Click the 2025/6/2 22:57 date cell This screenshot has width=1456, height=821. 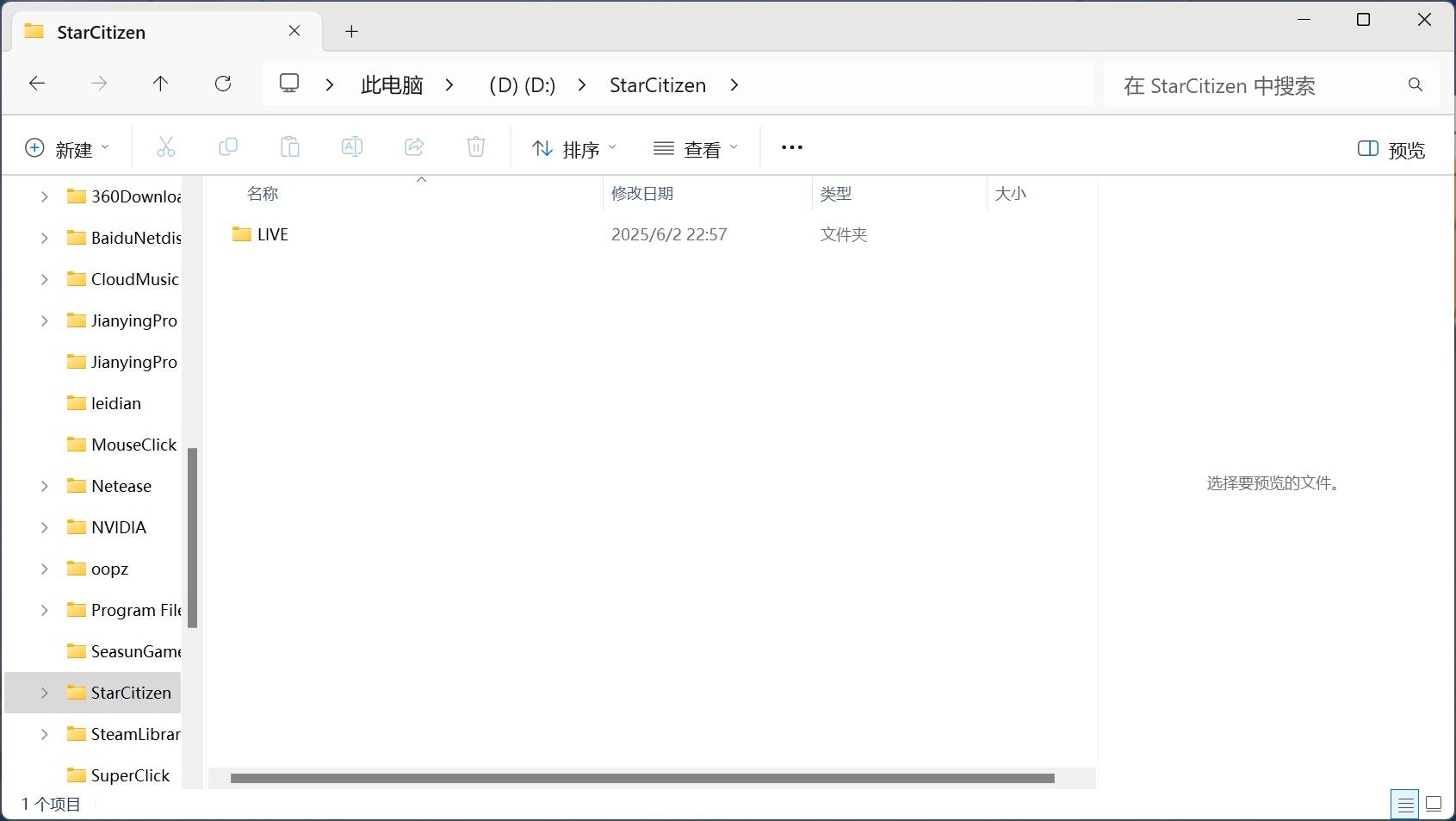click(x=669, y=234)
